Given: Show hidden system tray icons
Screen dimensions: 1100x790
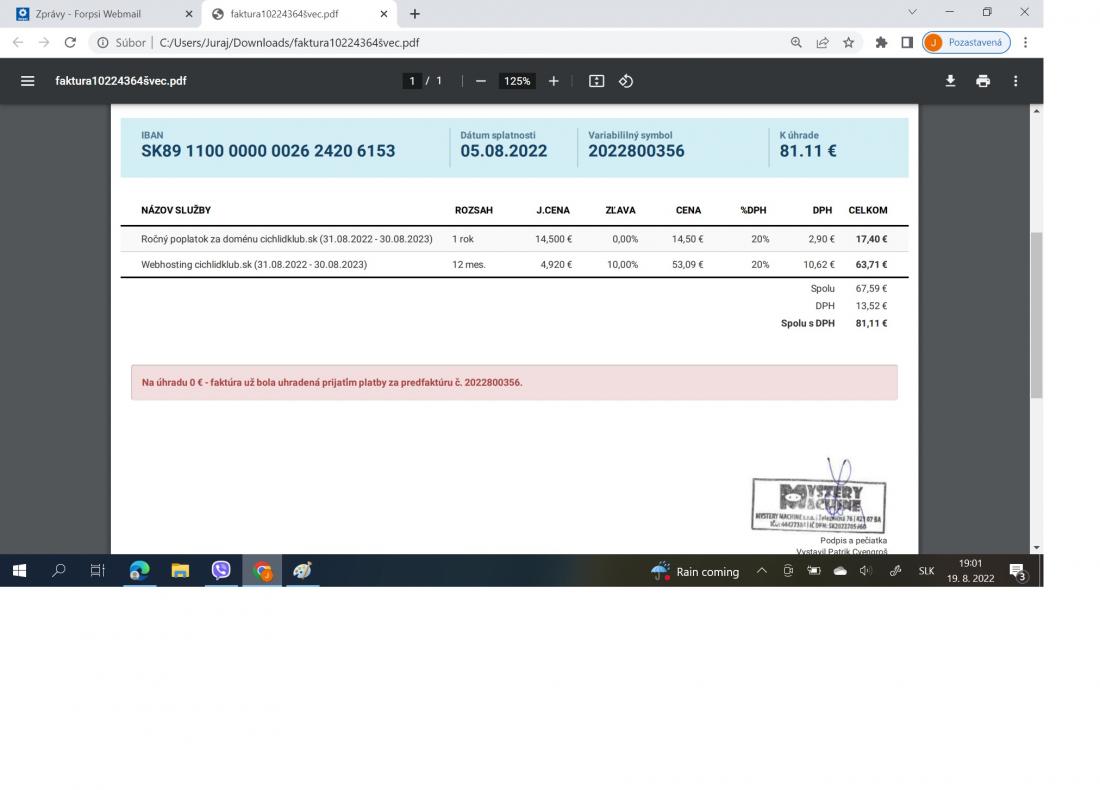Looking at the screenshot, I should click(x=761, y=571).
